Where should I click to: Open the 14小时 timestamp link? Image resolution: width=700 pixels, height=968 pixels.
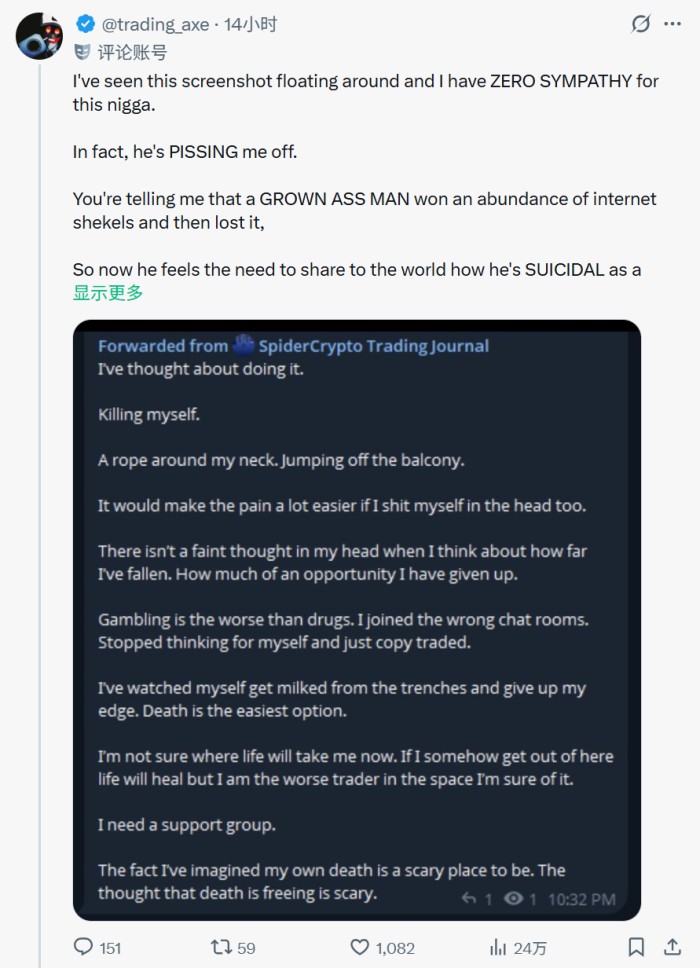tap(251, 24)
